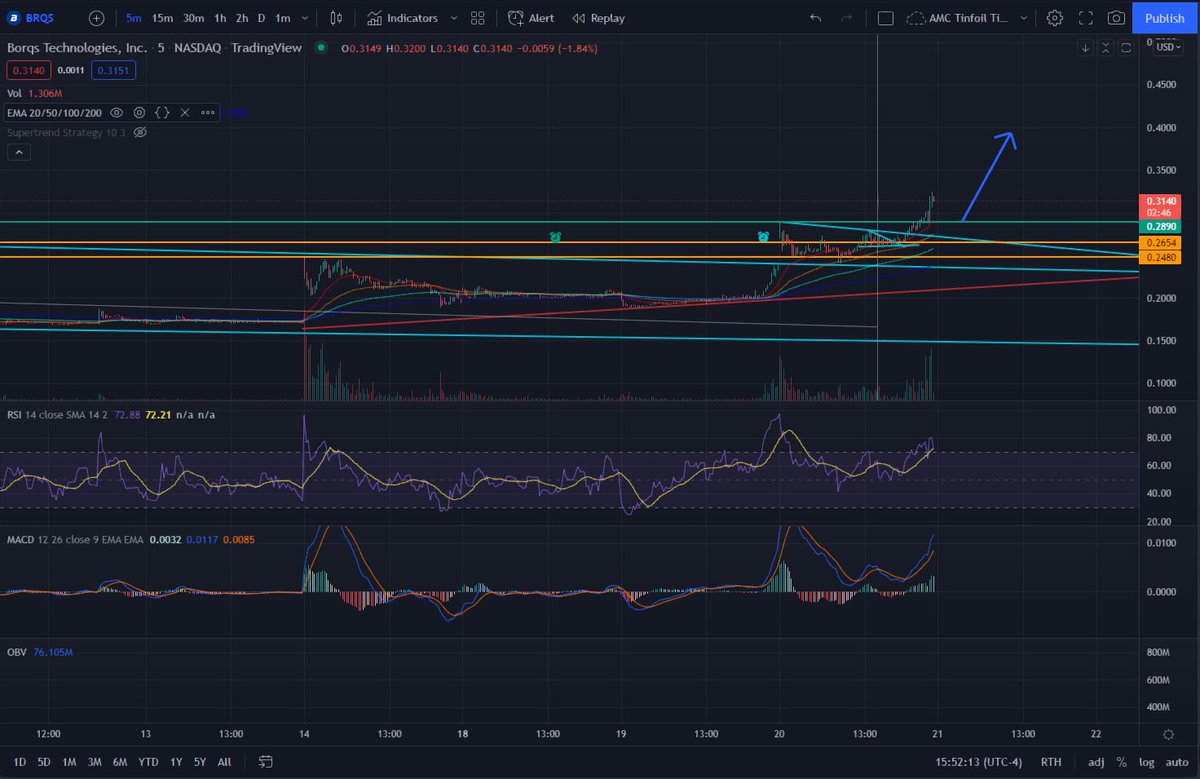Toggle EMA 20/50/100/200 visibility eye
This screenshot has width=1200, height=779.
point(117,113)
